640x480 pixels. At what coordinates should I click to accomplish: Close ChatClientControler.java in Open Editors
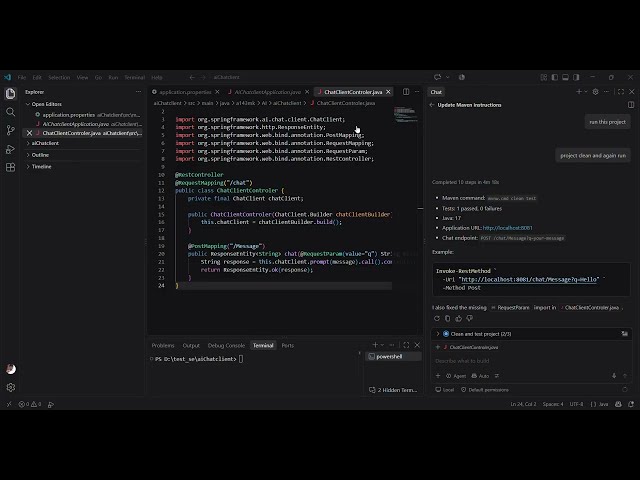click(x=29, y=133)
